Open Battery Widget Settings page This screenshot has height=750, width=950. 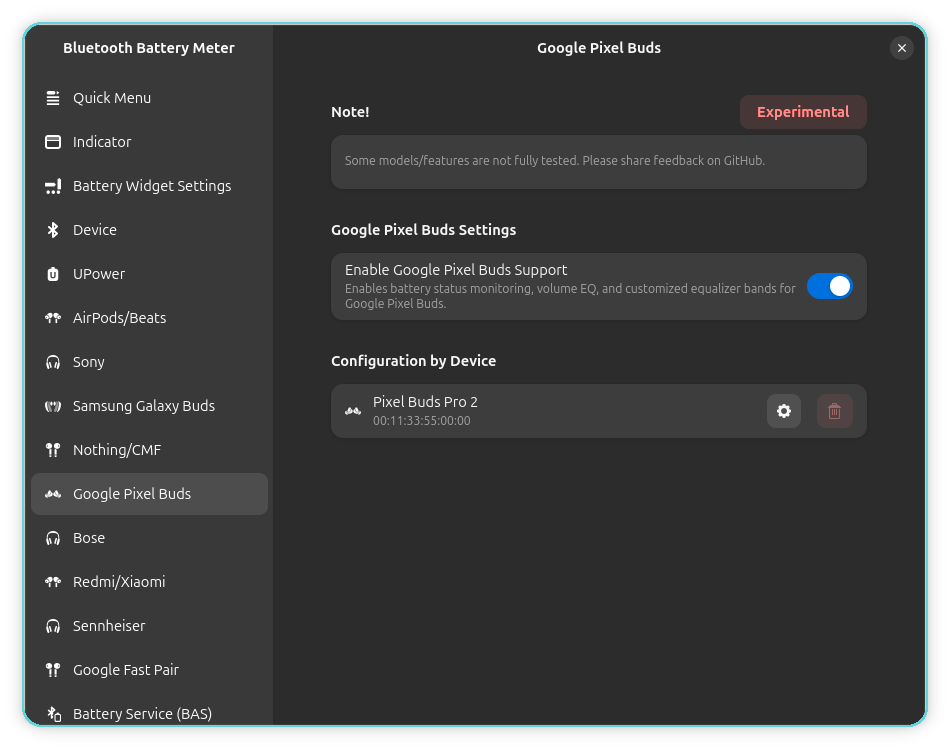[149, 186]
